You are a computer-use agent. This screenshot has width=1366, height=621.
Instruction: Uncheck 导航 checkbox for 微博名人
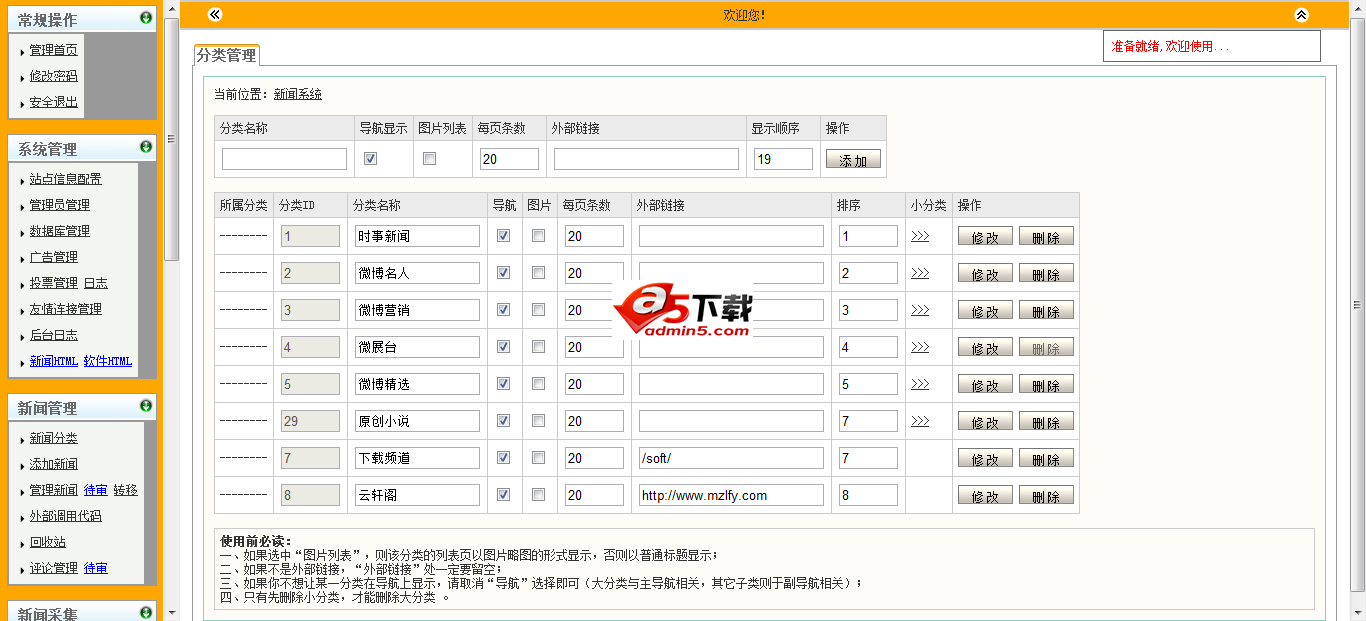(x=504, y=273)
